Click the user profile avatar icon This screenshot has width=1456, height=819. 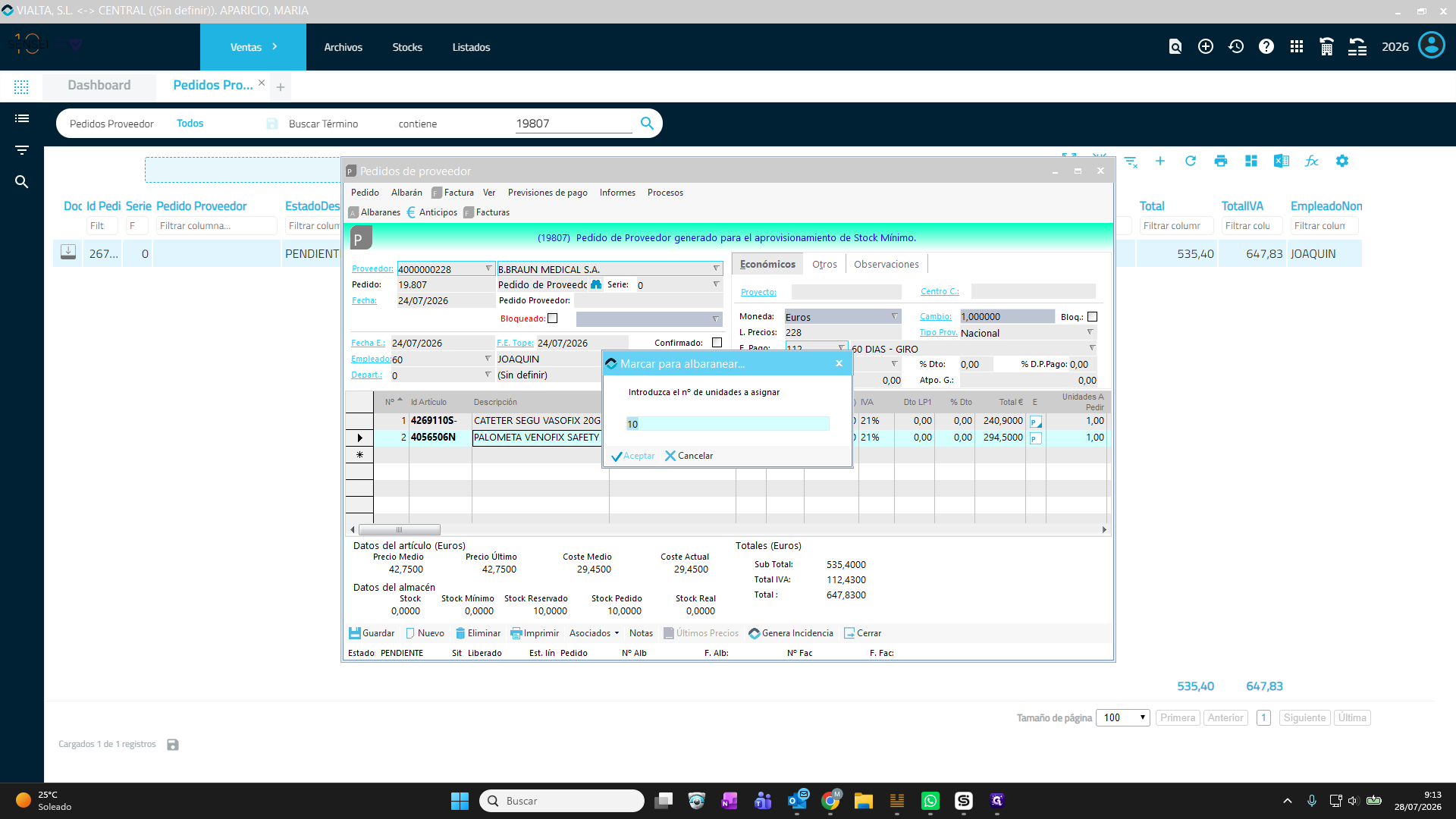[1432, 45]
